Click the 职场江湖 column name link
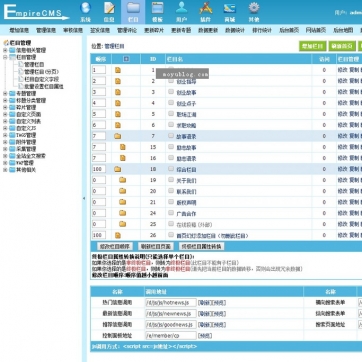Screen dimensions: 362x362 [186, 114]
